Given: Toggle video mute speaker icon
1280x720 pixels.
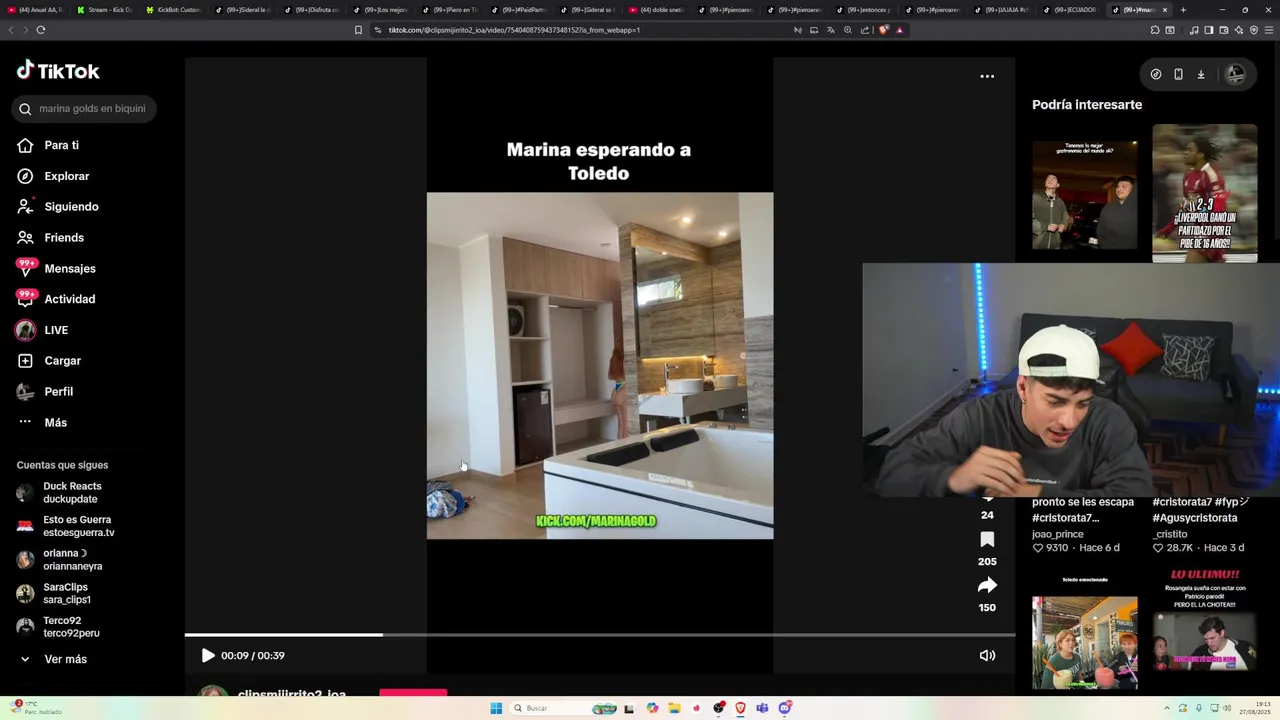Looking at the screenshot, I should point(987,655).
